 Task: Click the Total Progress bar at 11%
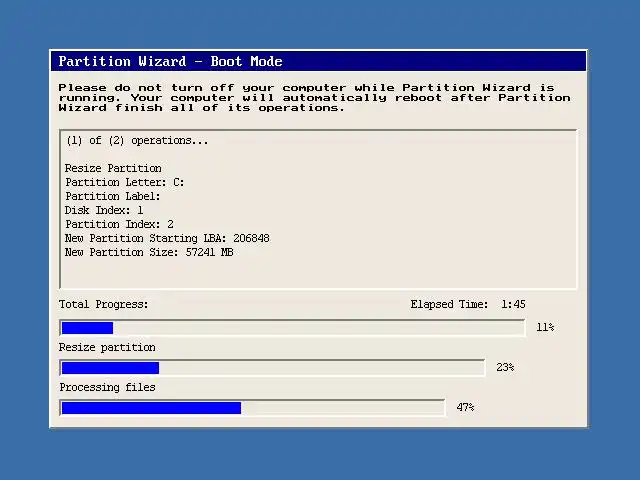click(x=292, y=328)
